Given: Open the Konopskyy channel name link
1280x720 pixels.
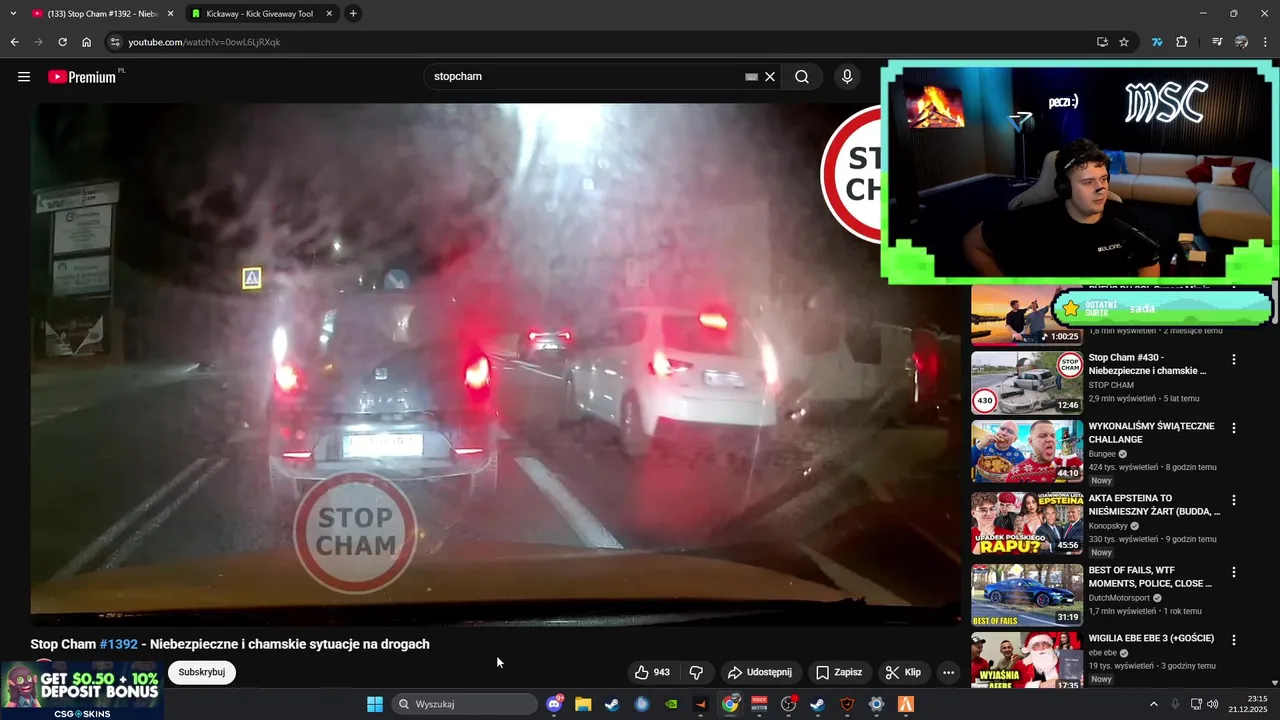Looking at the screenshot, I should tap(1109, 525).
